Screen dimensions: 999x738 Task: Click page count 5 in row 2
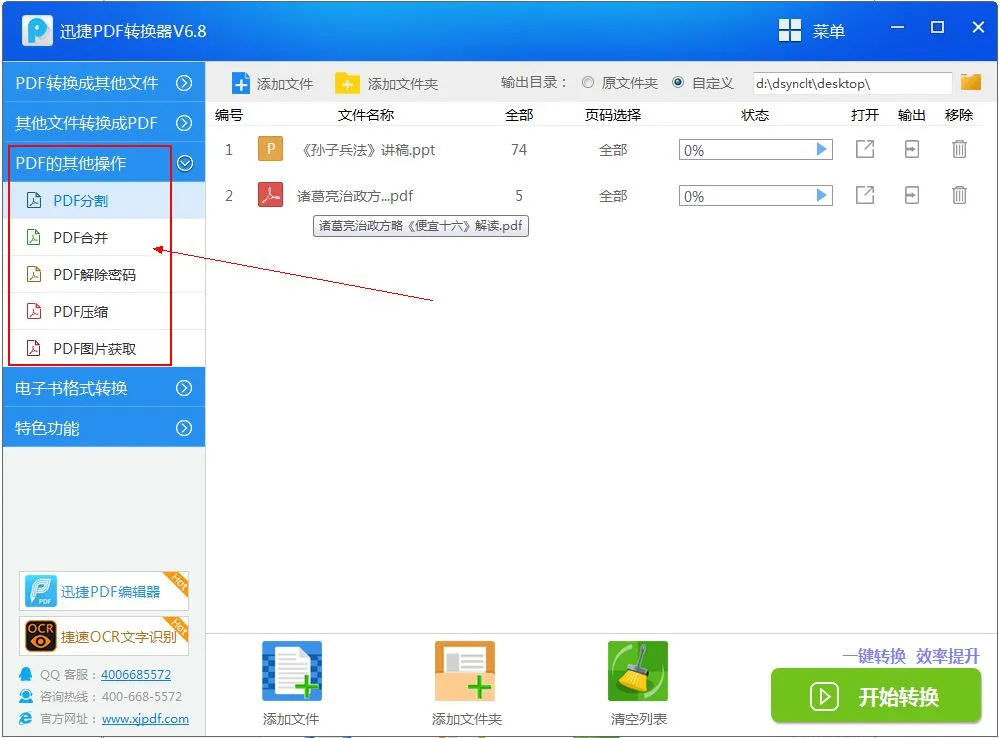[519, 195]
